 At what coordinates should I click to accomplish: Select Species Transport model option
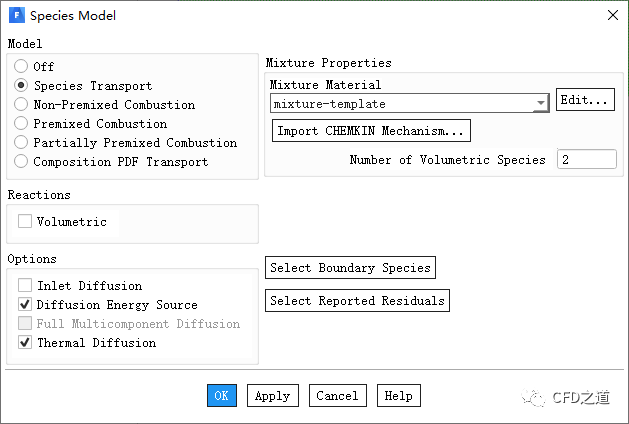(21, 86)
